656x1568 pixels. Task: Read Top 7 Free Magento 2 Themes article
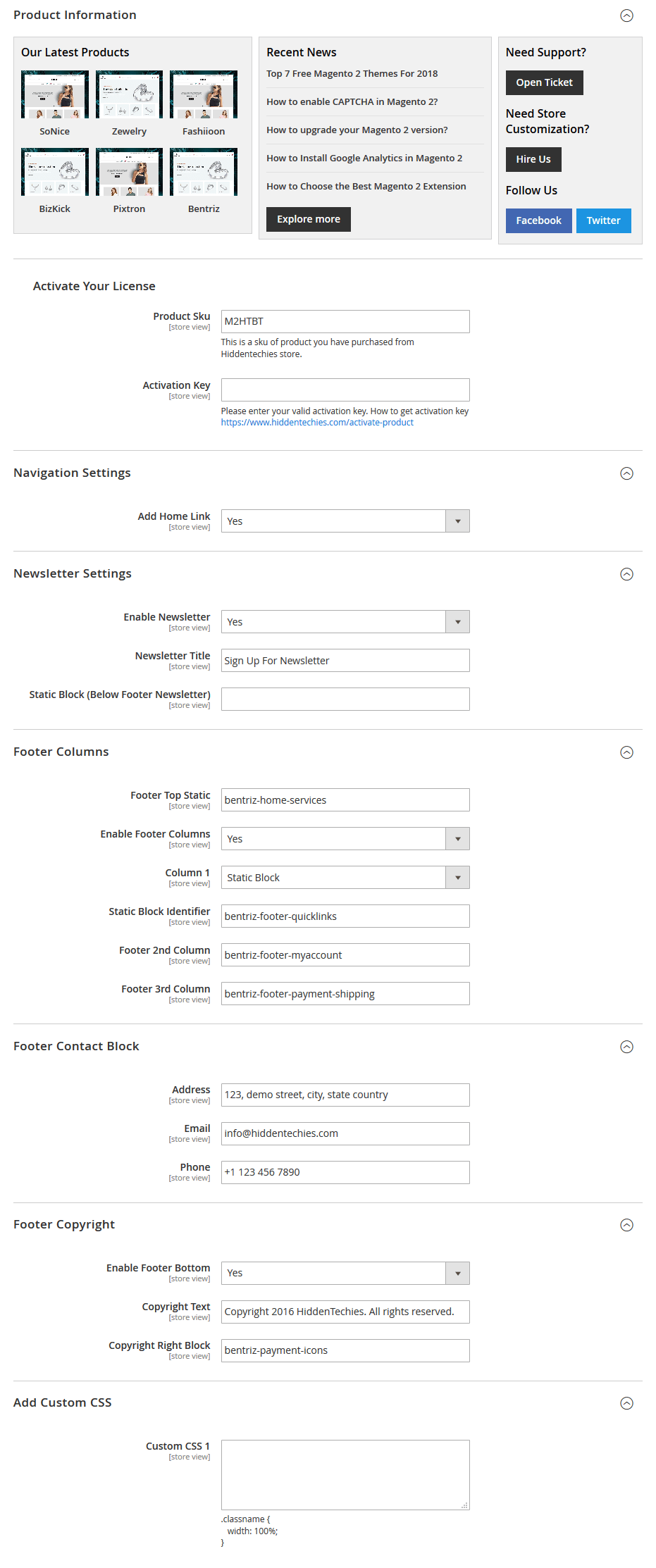pos(352,73)
